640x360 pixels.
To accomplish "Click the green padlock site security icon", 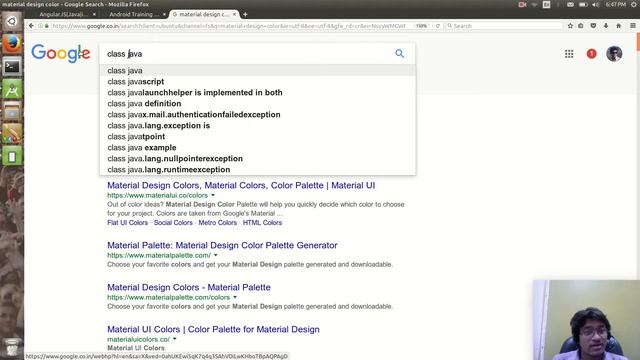I will (x=47, y=26).
